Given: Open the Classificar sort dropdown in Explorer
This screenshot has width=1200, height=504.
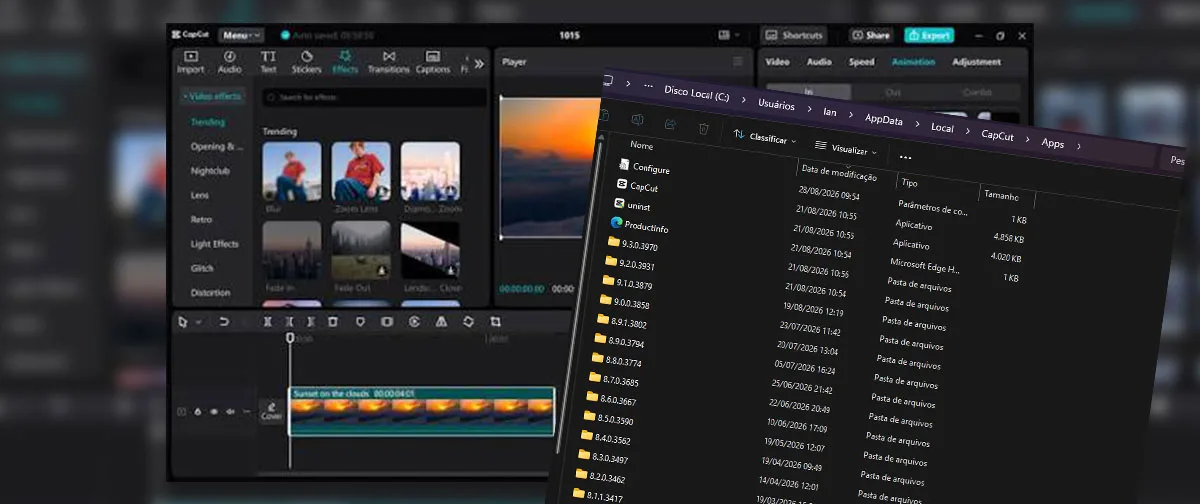Looking at the screenshot, I should [x=765, y=136].
